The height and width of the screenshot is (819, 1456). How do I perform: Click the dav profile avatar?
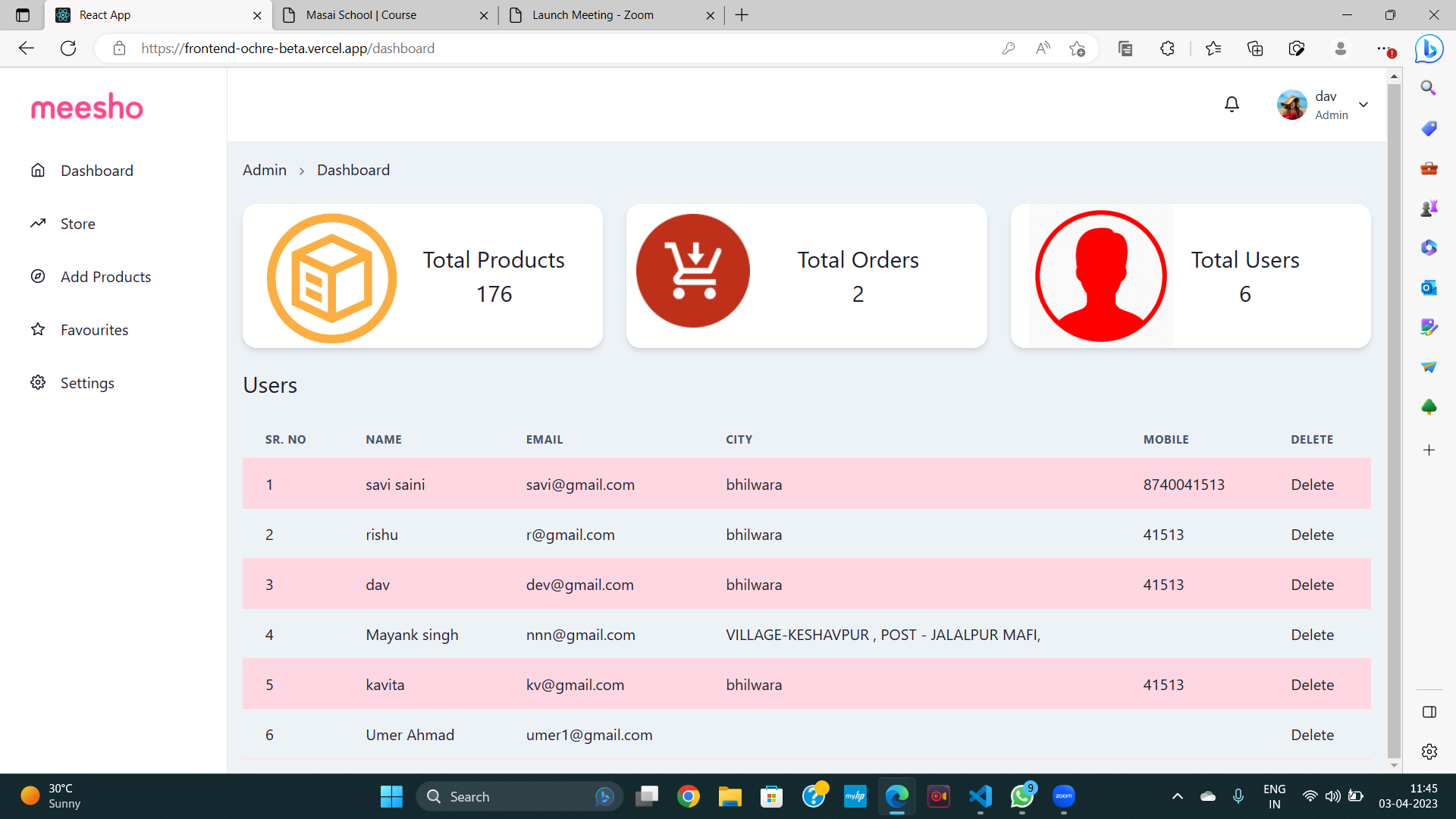1291,105
